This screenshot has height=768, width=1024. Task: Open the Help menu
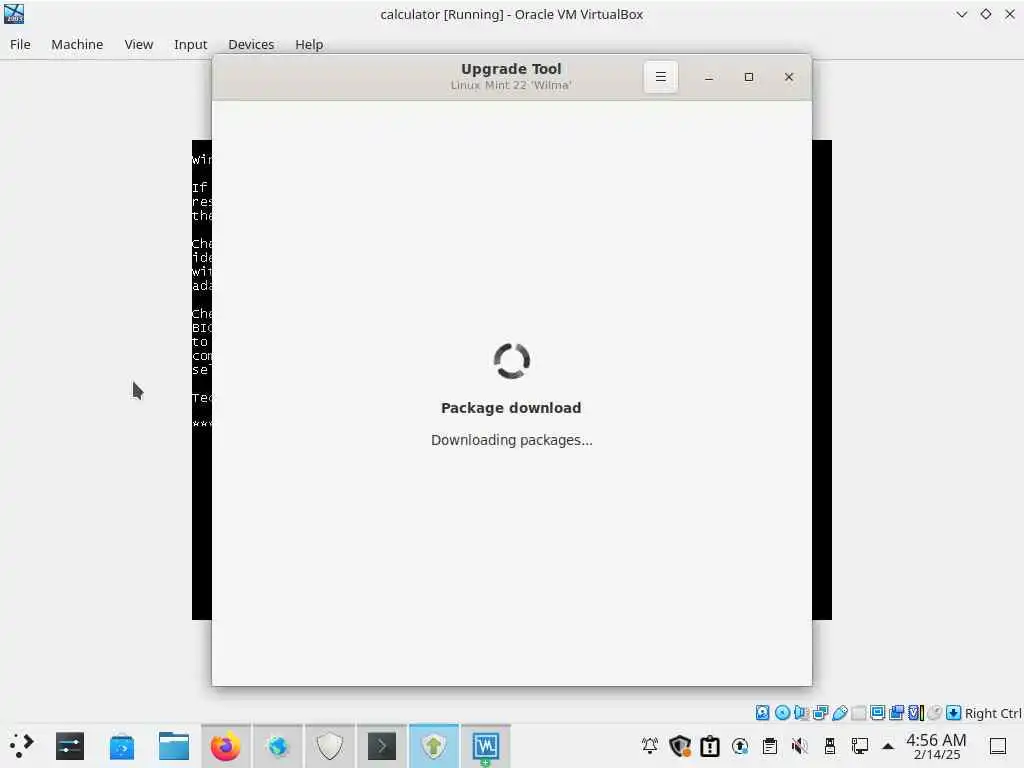pos(309,44)
